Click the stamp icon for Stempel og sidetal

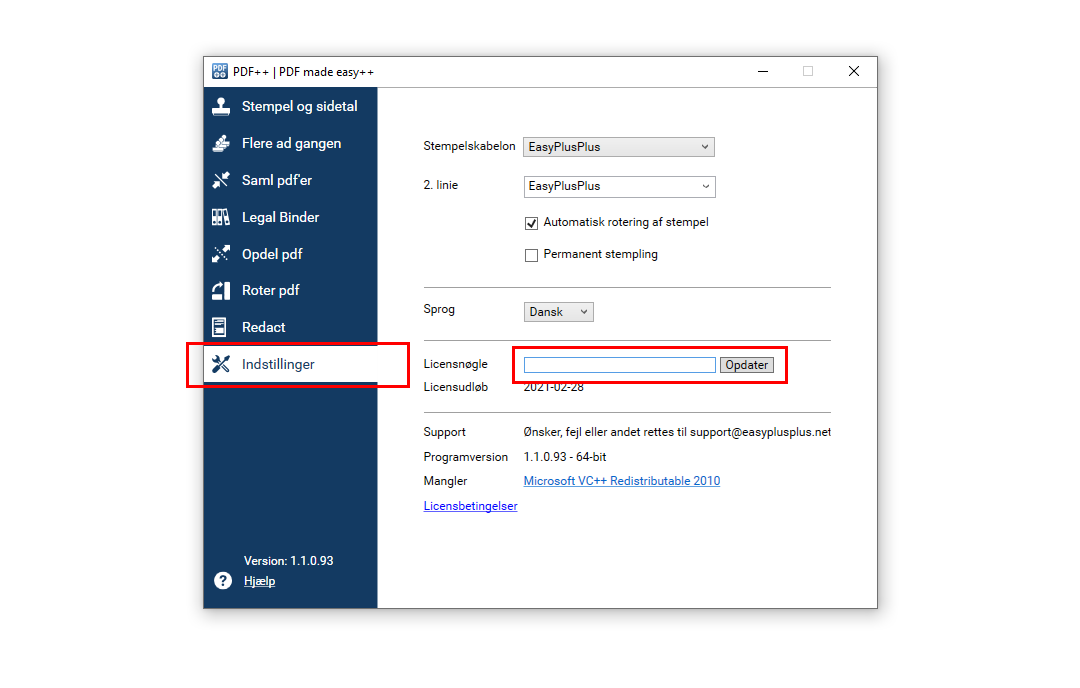221,107
